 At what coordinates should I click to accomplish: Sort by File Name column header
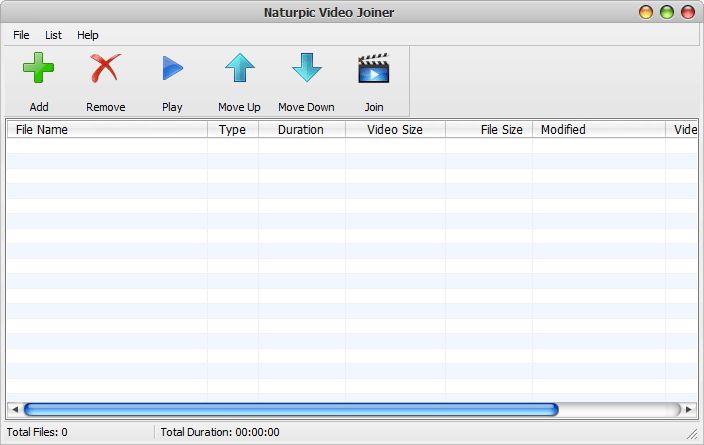click(107, 130)
